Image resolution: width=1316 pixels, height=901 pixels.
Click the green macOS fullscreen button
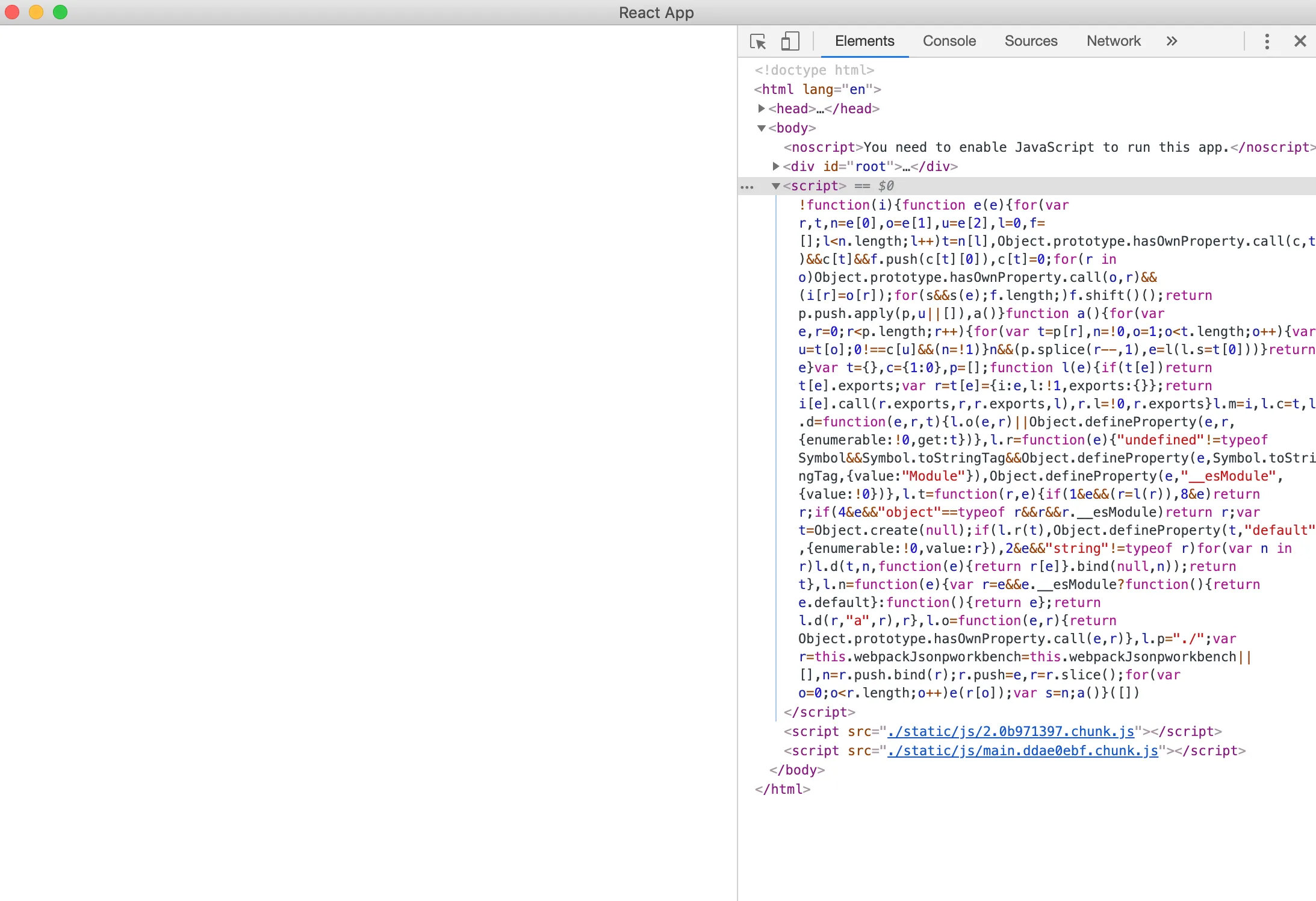60,12
